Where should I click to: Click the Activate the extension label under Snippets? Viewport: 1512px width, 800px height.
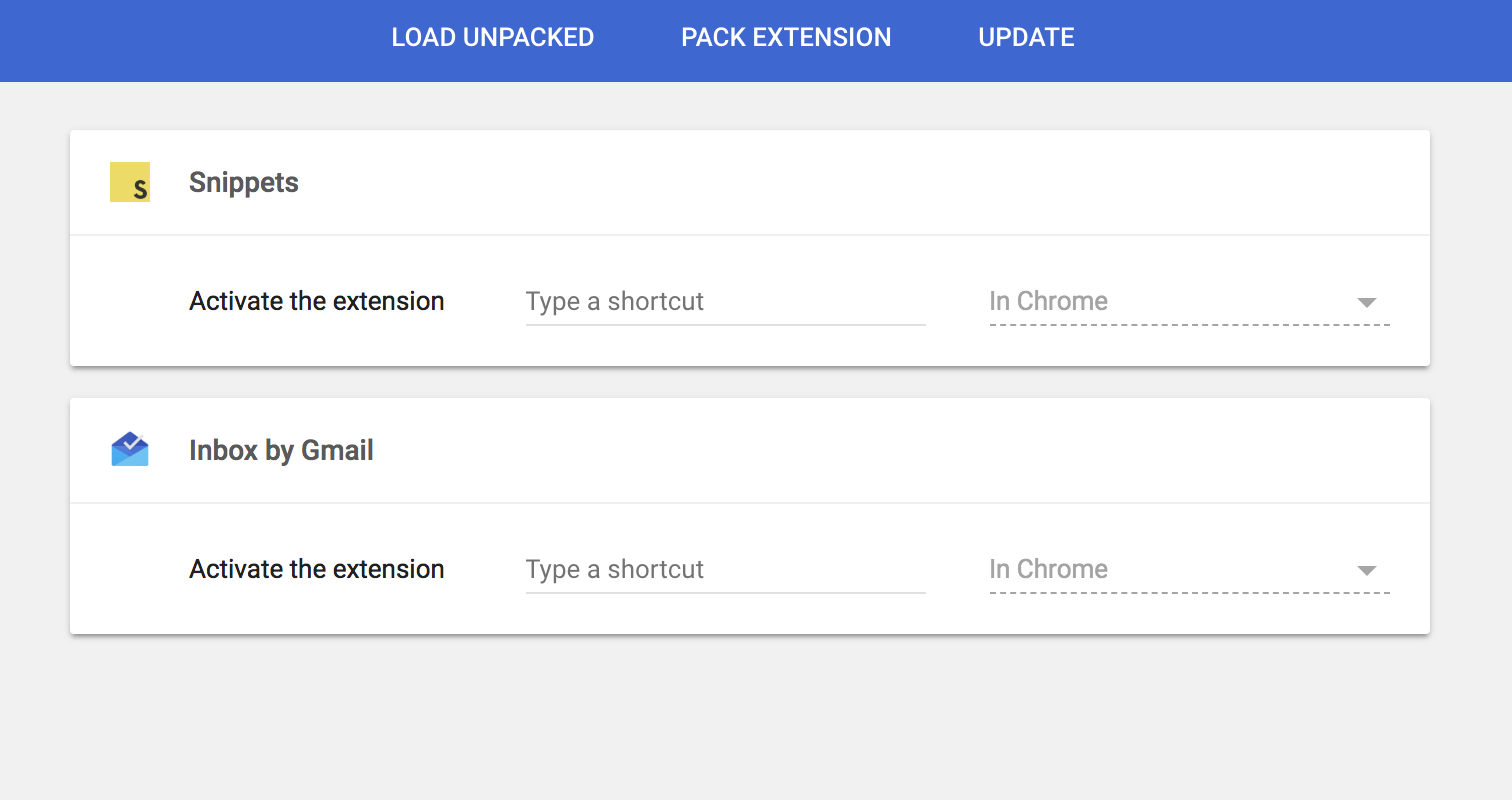(x=317, y=302)
